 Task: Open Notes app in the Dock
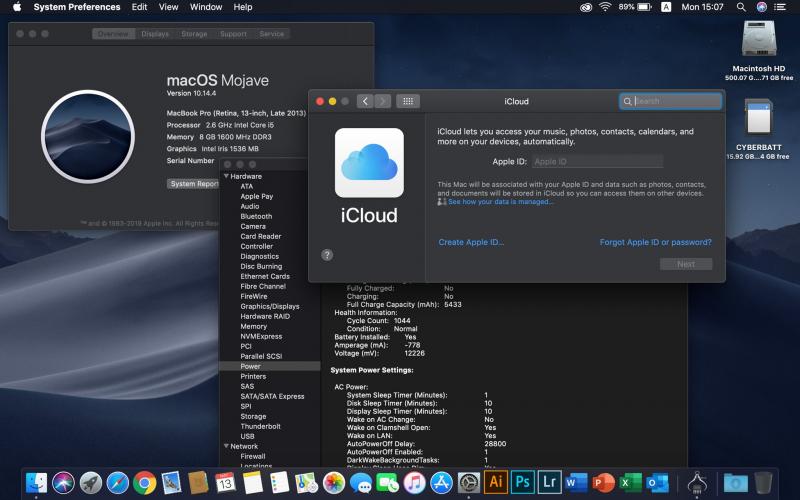(253, 483)
